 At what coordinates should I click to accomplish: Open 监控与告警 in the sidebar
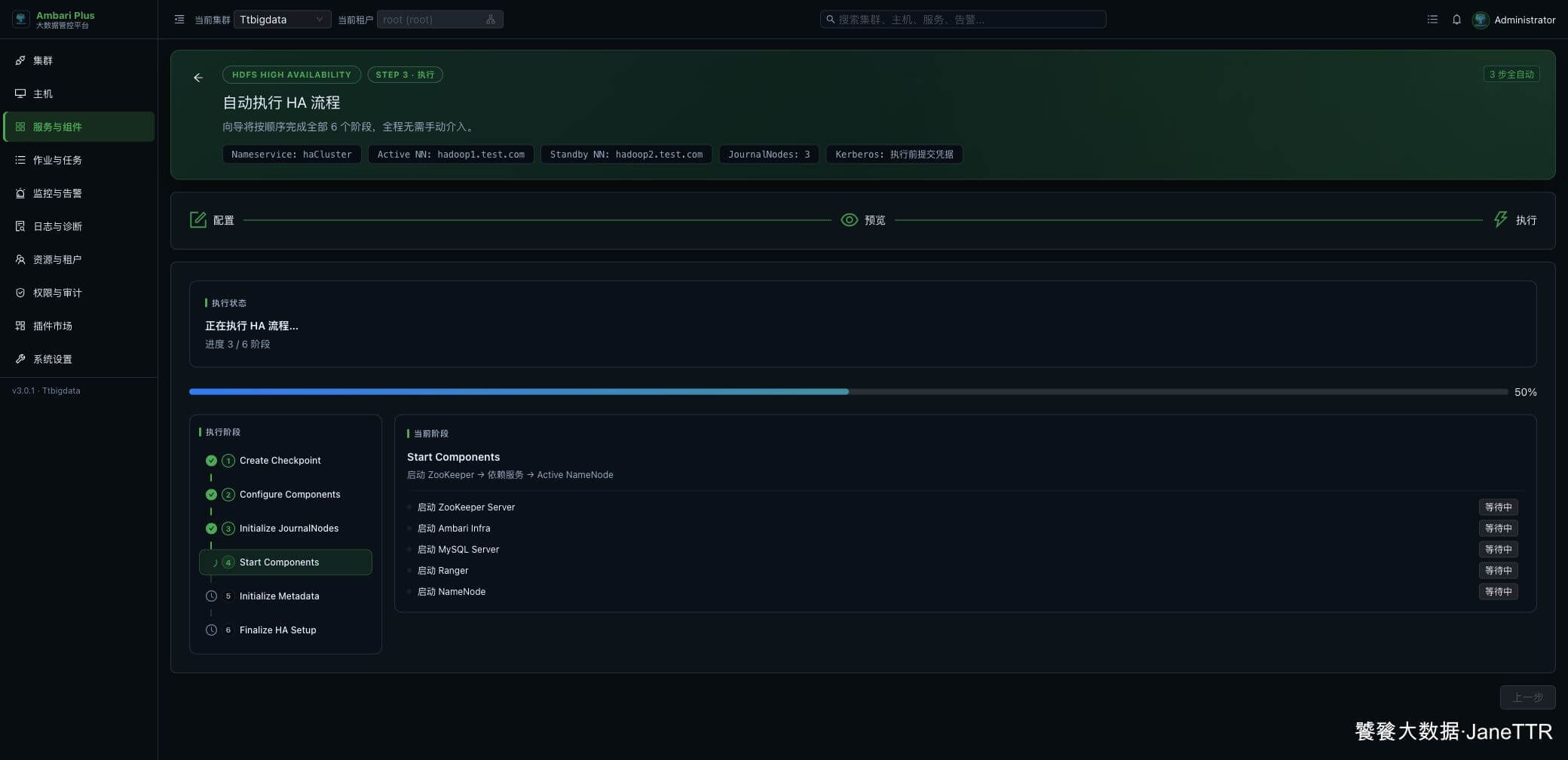pos(78,193)
